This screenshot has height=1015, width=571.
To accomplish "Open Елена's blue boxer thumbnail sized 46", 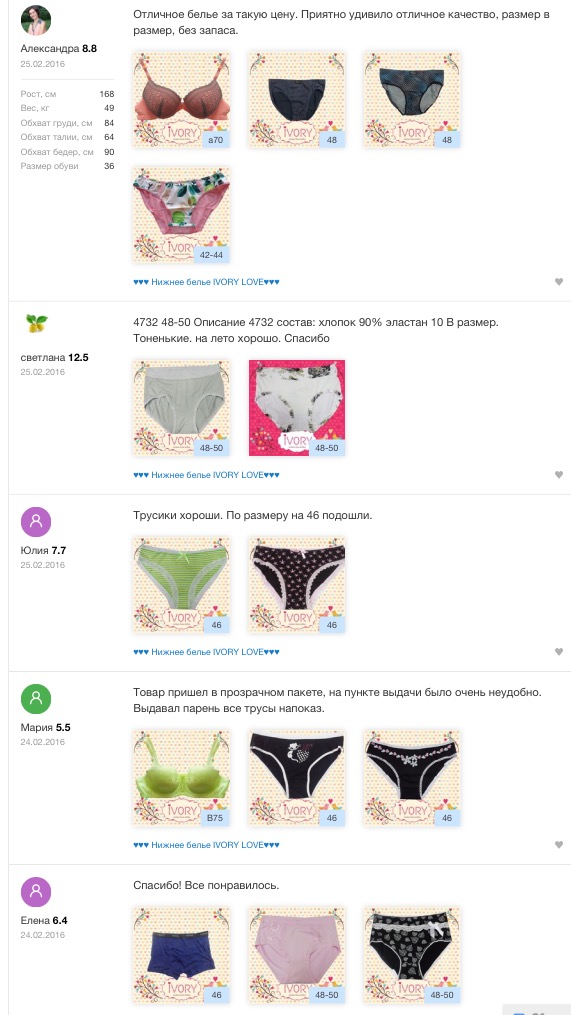I will [181, 955].
